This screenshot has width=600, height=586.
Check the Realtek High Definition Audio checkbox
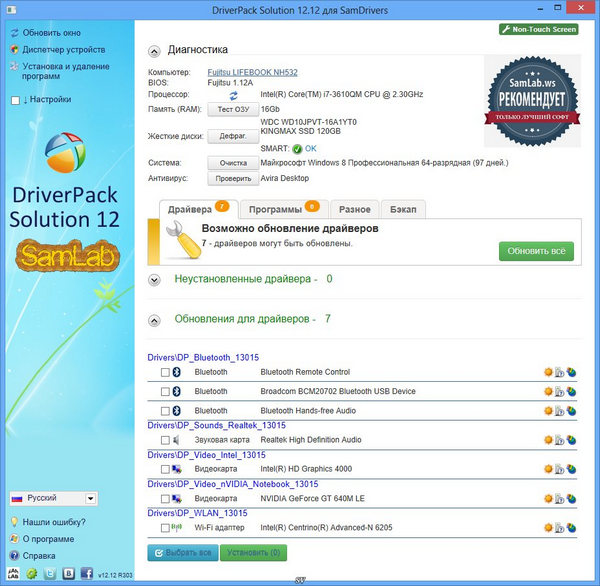tap(165, 440)
